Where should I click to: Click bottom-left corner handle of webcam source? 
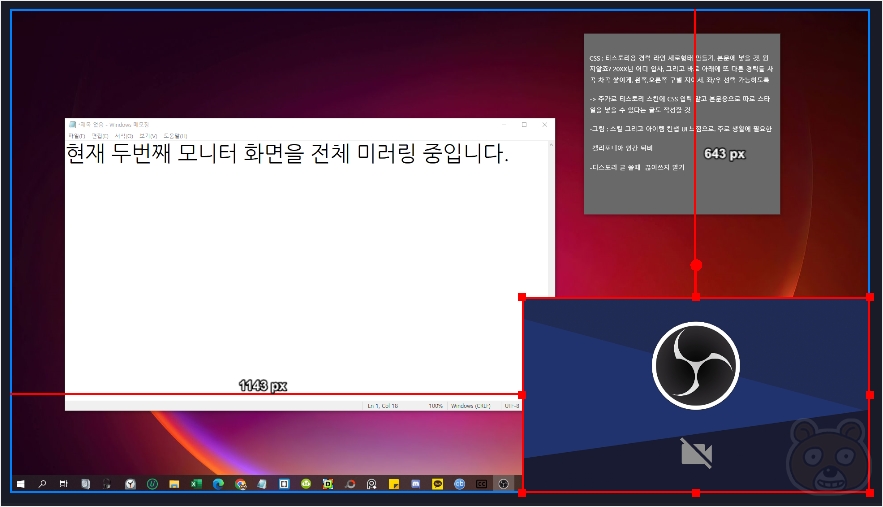click(x=522, y=493)
